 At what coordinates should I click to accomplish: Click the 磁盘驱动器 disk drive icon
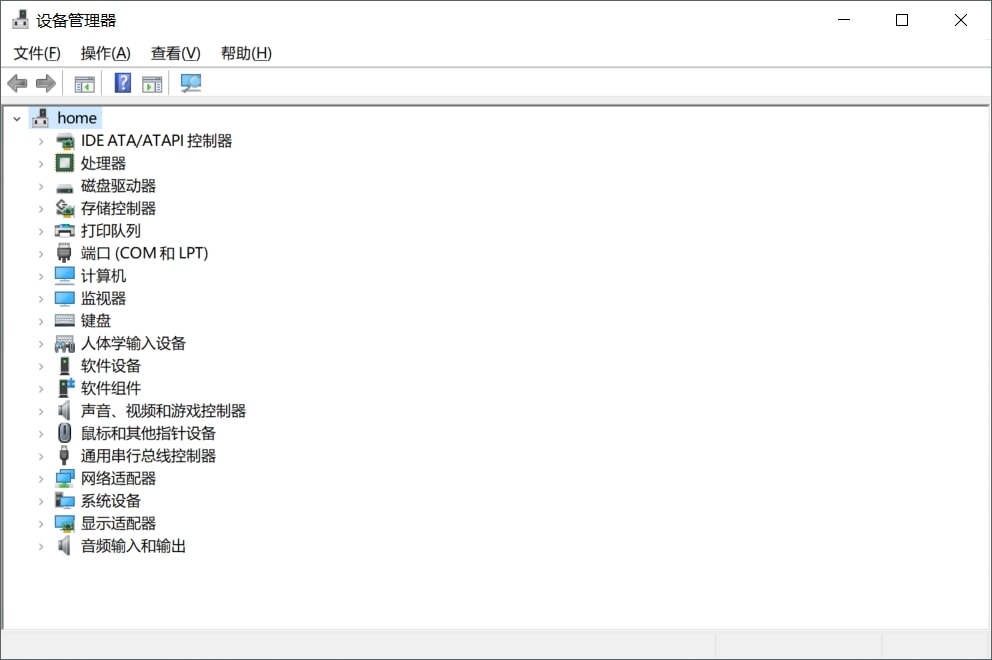(x=65, y=187)
